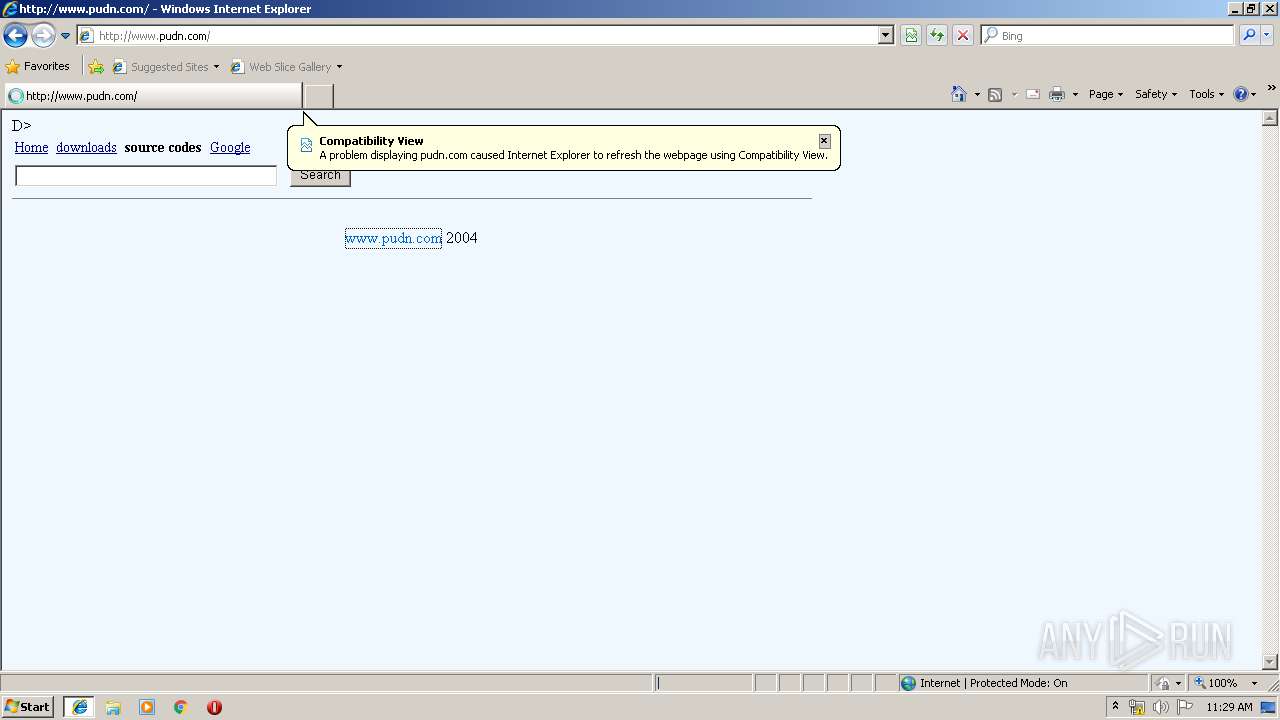Image resolution: width=1280 pixels, height=720 pixels.
Task: Click the Home link on page
Action: (x=31, y=147)
